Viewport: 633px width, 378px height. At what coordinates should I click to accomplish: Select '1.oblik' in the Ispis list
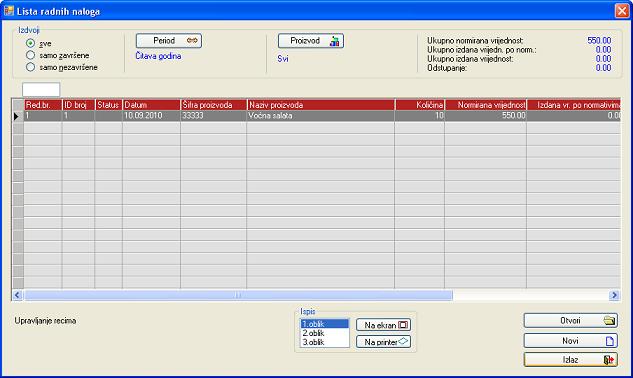coord(325,324)
